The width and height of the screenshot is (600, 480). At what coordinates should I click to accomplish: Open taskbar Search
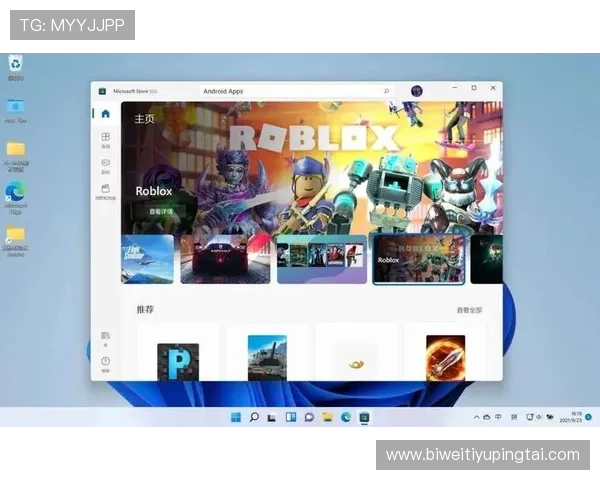254,417
